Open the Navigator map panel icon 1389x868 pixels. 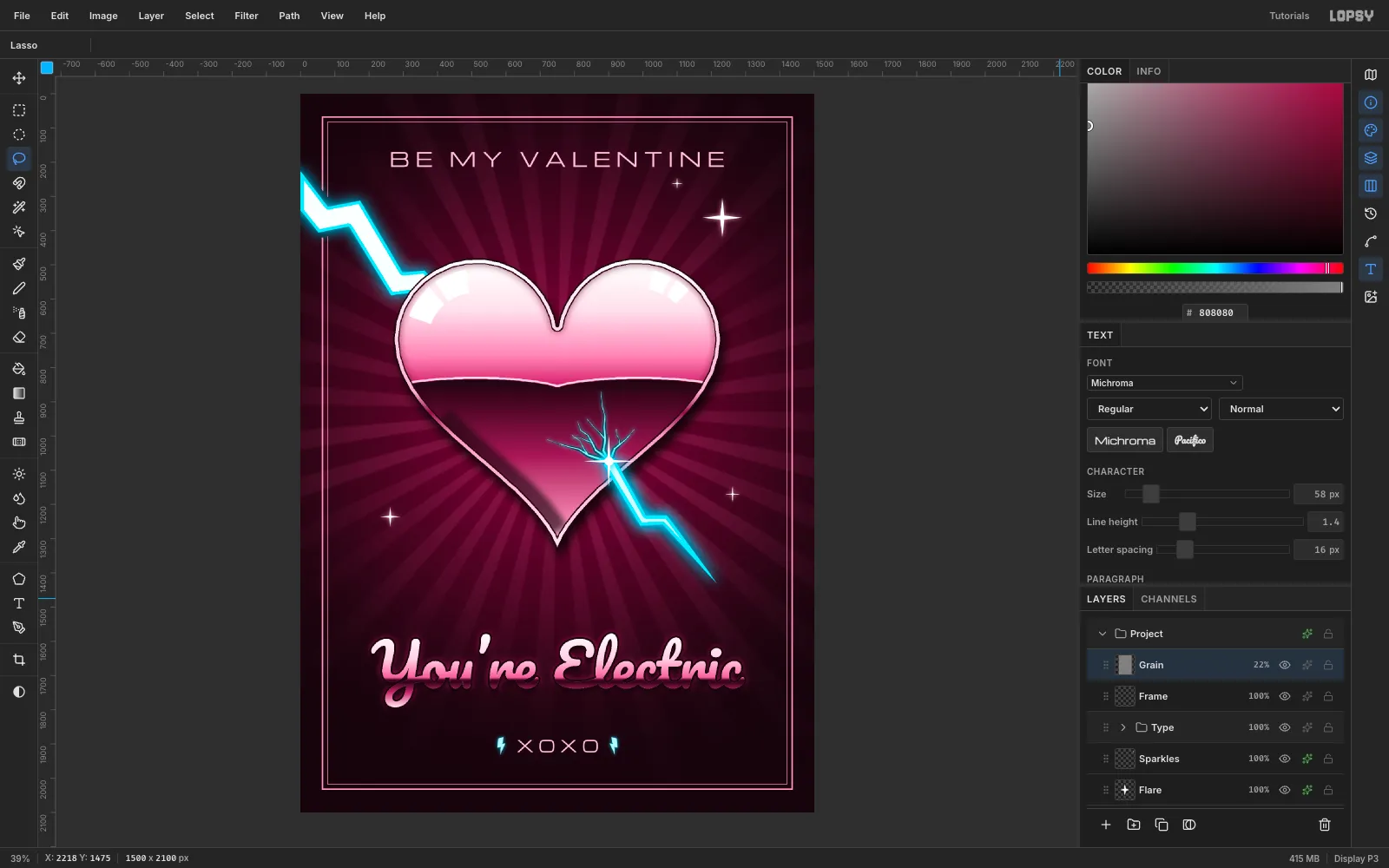[x=1371, y=75]
